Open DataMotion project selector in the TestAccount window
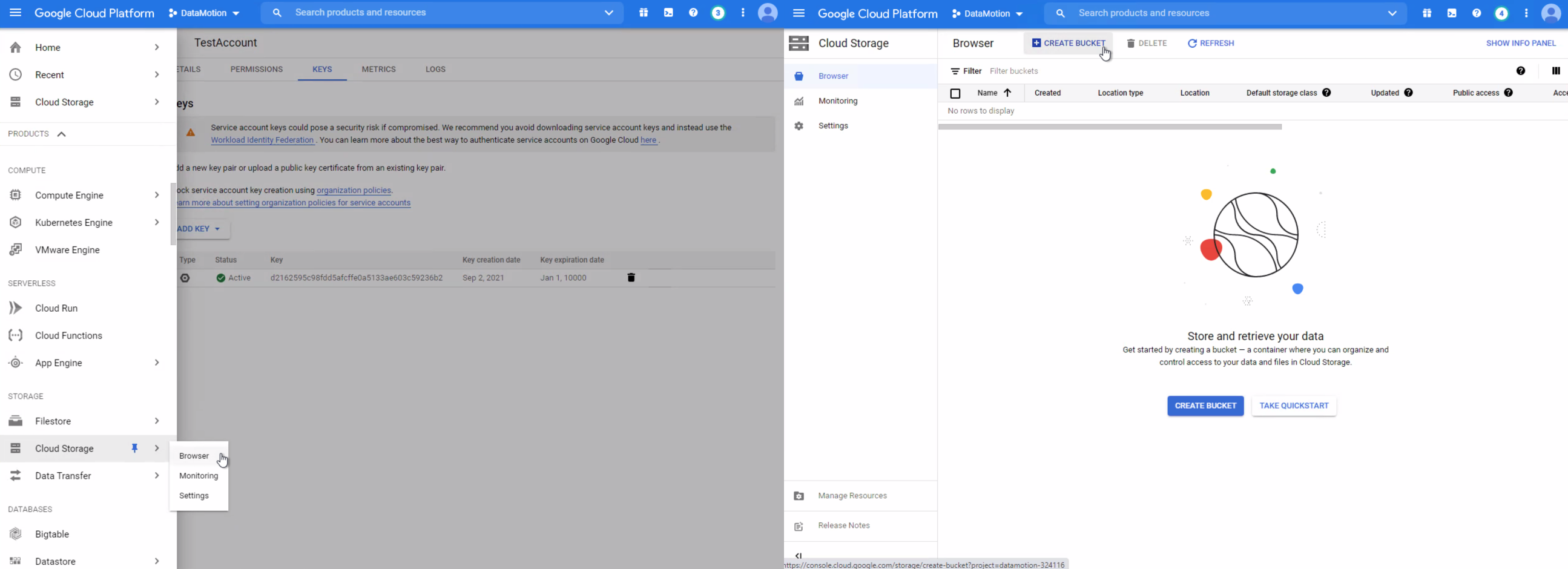1568x569 pixels. pos(204,13)
